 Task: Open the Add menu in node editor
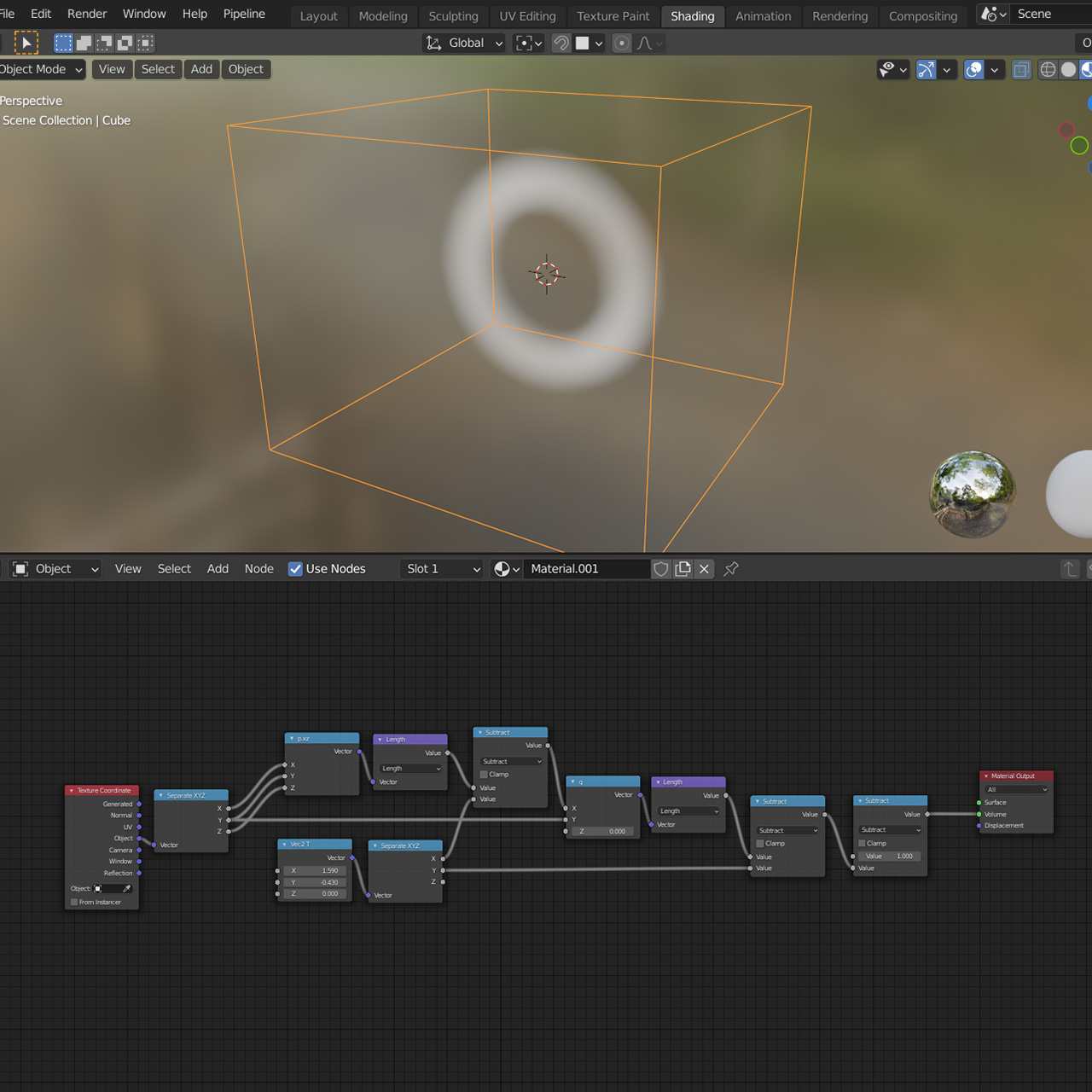tap(218, 568)
